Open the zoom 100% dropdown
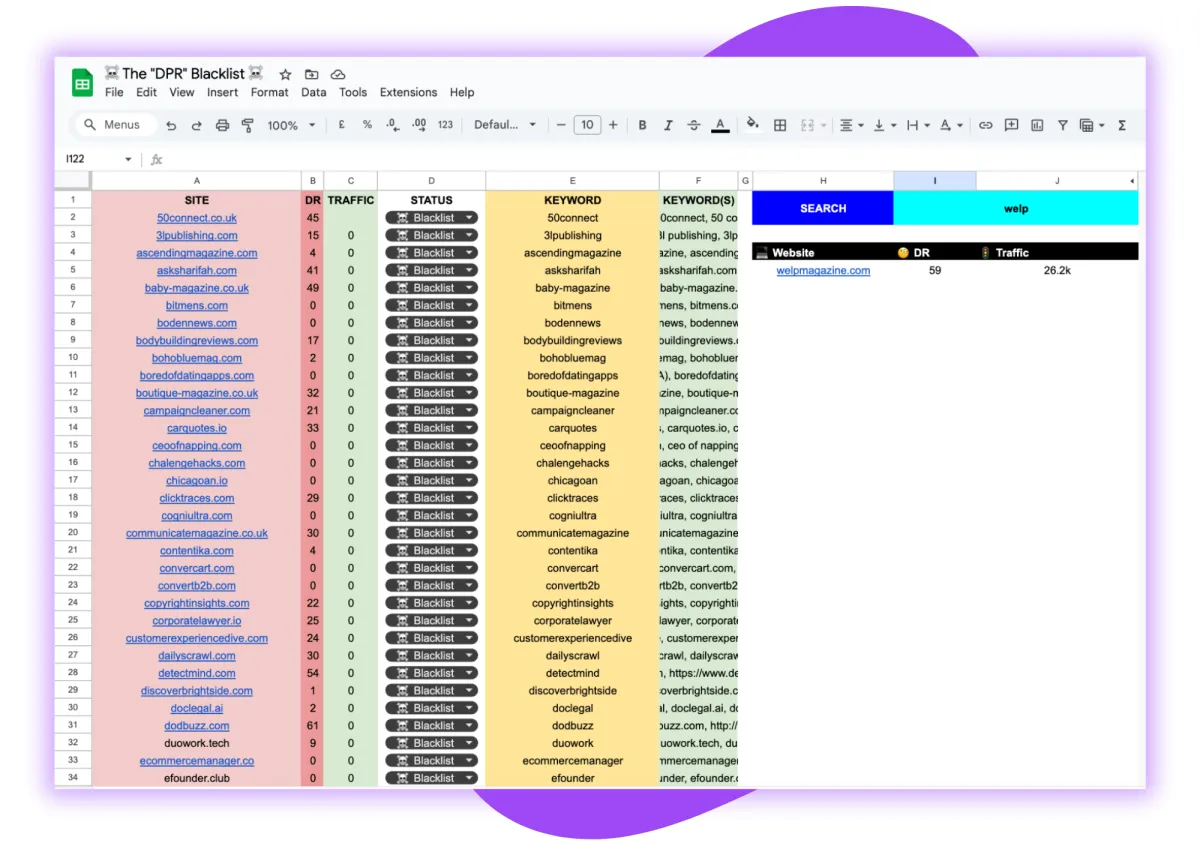Image resolution: width=1200 pixels, height=846 pixels. pos(291,125)
